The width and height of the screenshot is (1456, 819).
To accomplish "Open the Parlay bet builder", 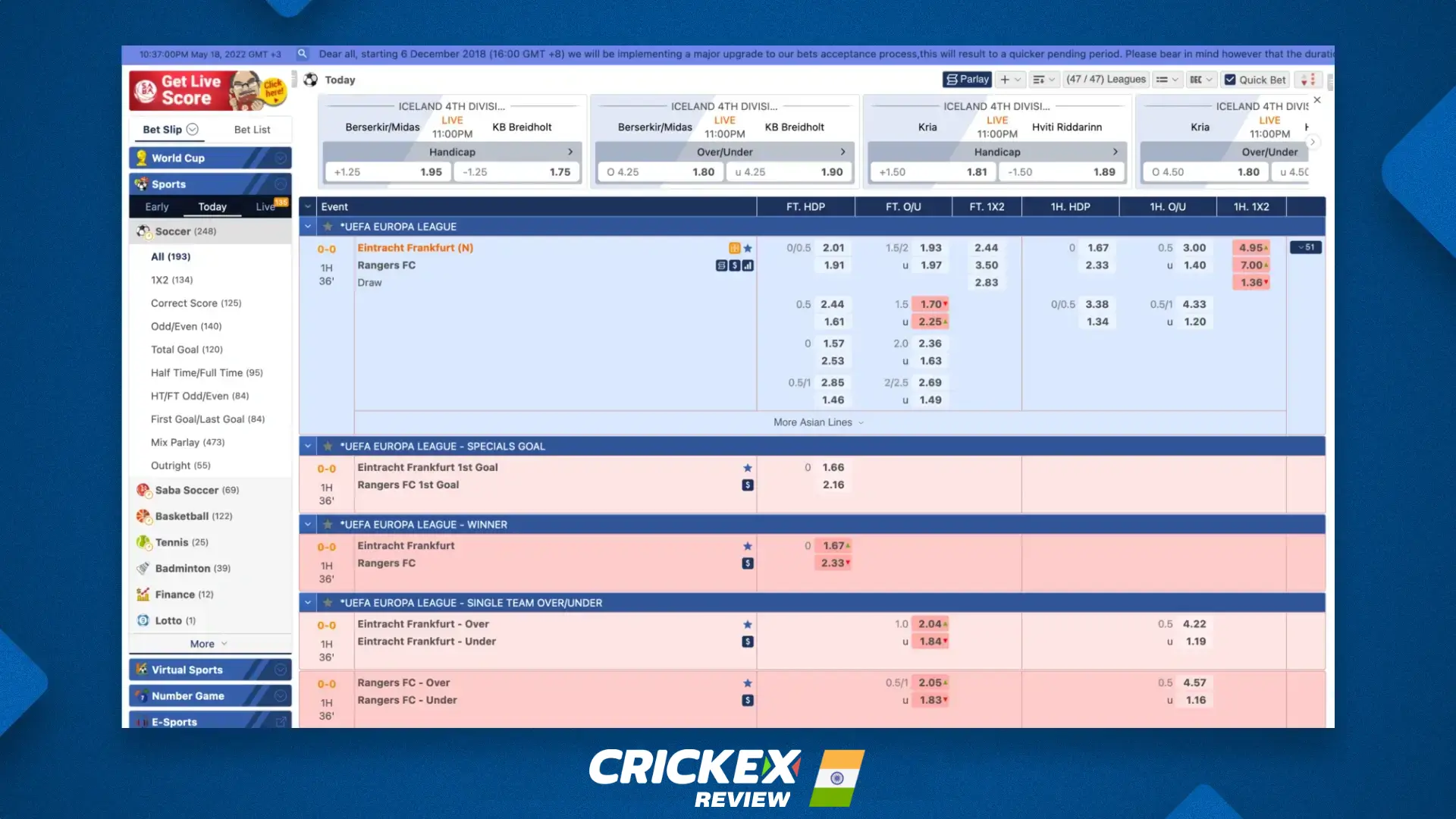I will point(966,80).
